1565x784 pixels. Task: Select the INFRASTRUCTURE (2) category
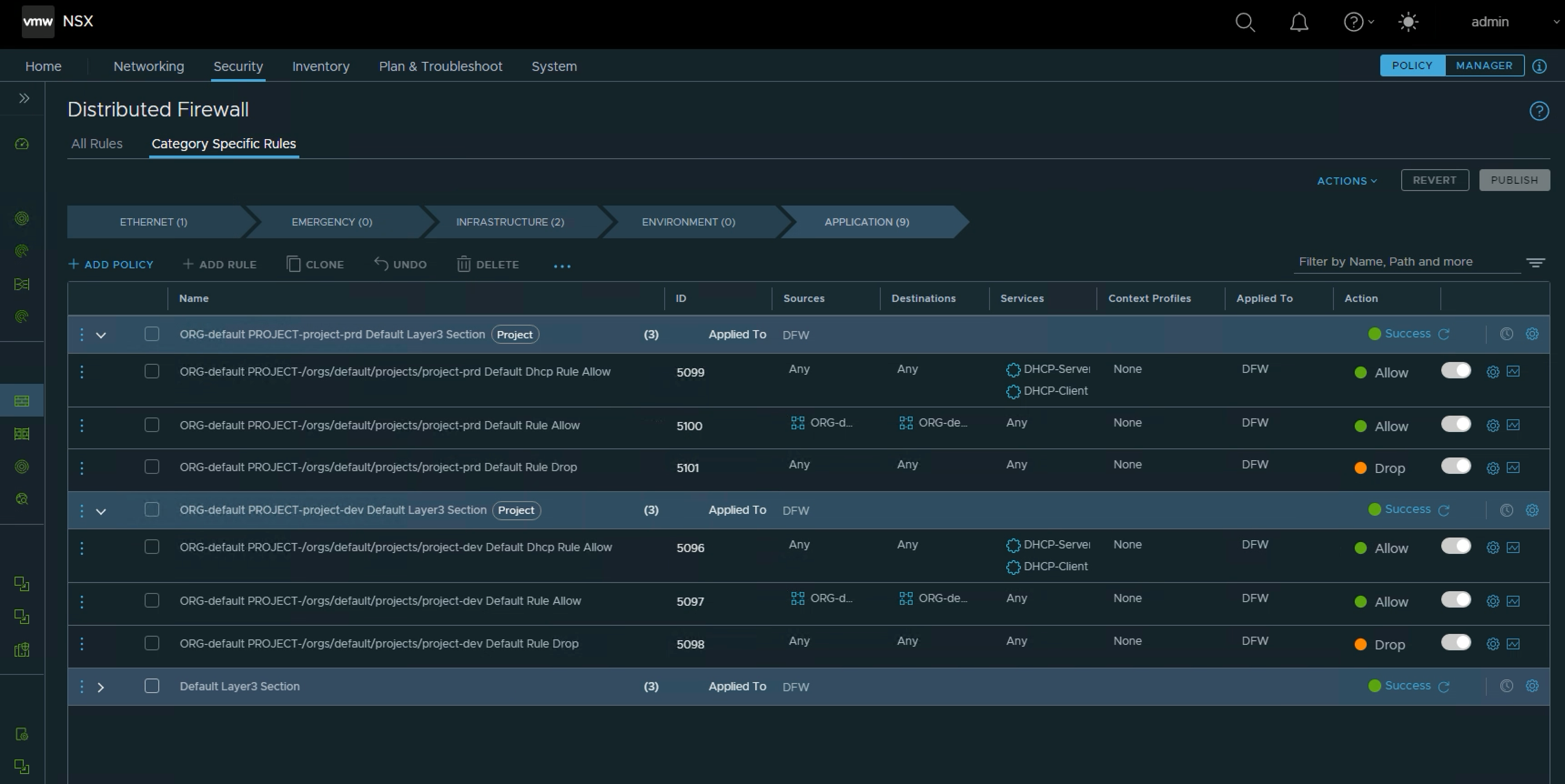[x=510, y=222]
